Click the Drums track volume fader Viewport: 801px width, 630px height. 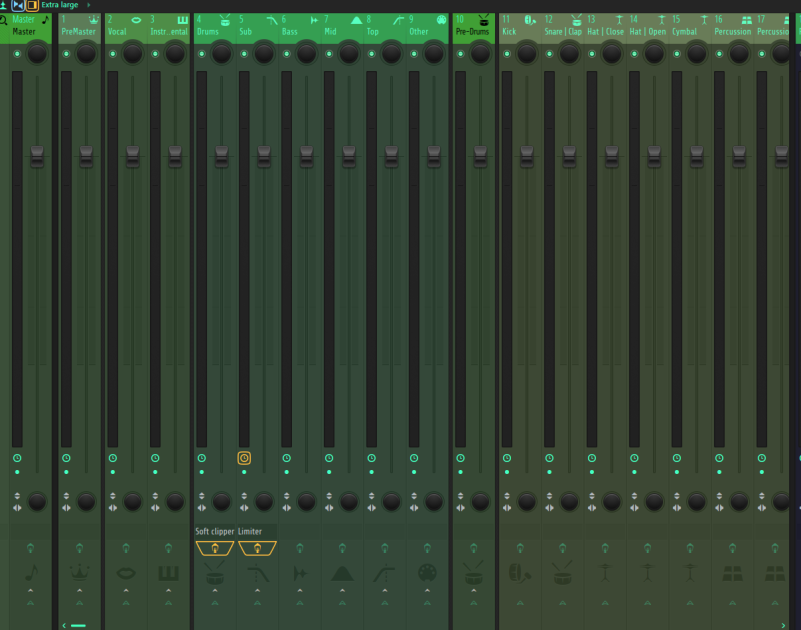(222, 156)
